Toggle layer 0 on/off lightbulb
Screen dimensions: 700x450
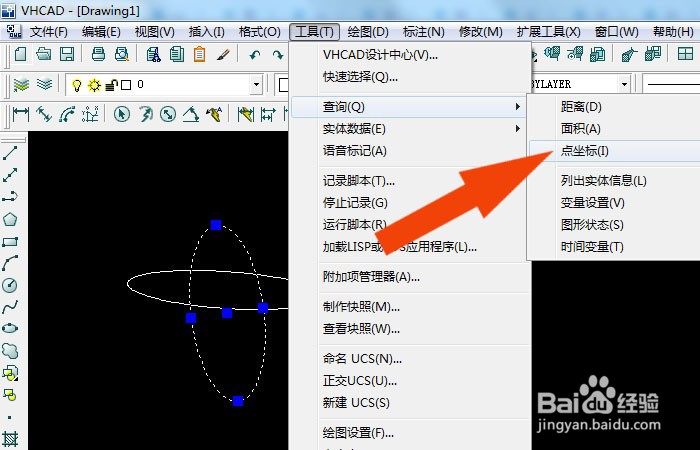(77, 85)
